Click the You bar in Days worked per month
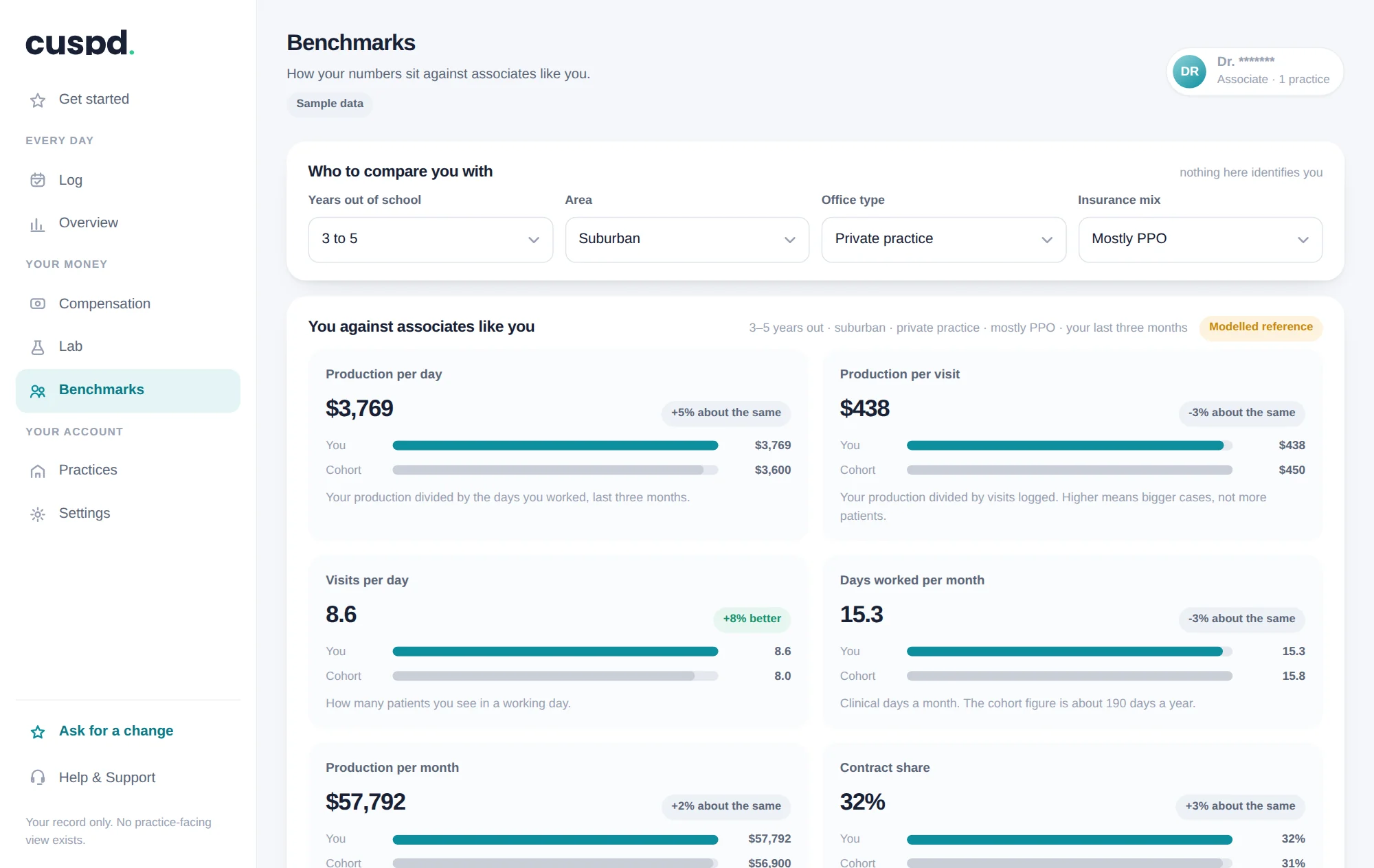 coord(1070,652)
